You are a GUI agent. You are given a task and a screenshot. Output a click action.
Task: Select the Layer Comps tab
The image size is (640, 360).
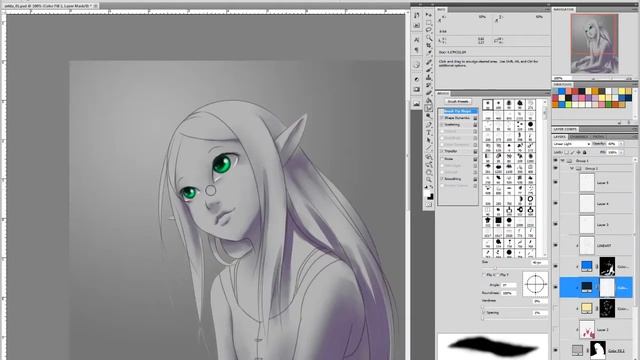coord(565,129)
